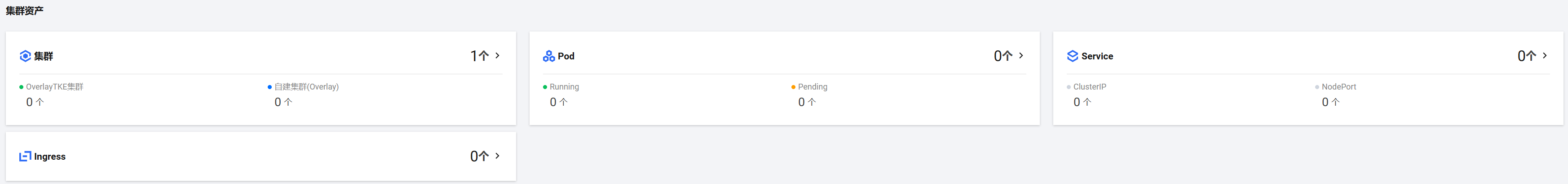
Task: Click the NodePort label
Action: click(x=1338, y=87)
